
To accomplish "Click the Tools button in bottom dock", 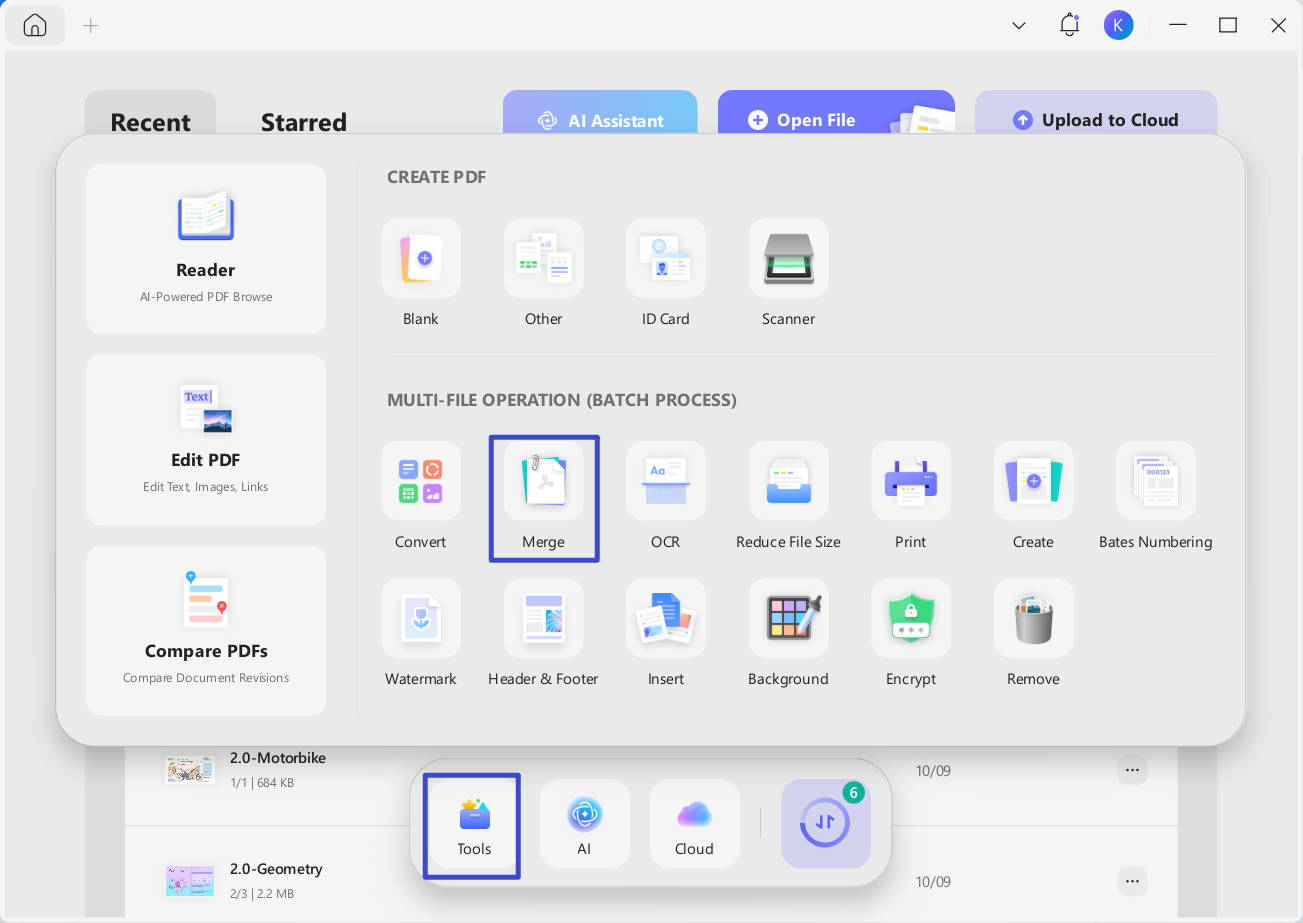I will pos(474,824).
